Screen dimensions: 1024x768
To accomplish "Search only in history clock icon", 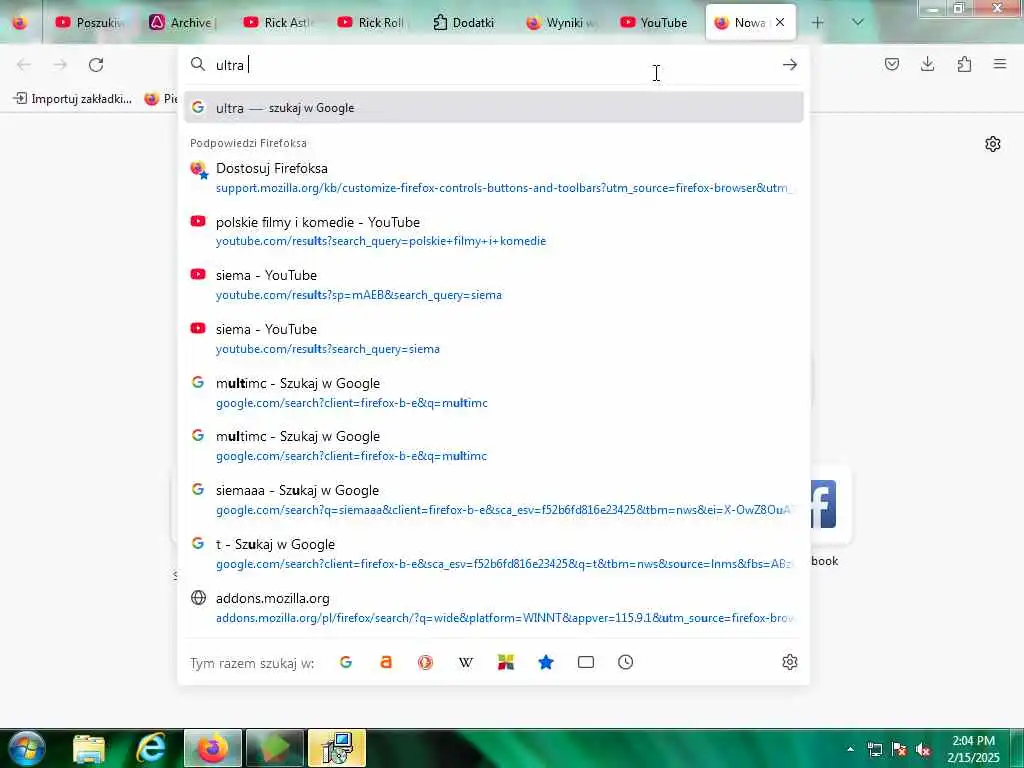I will click(x=626, y=662).
